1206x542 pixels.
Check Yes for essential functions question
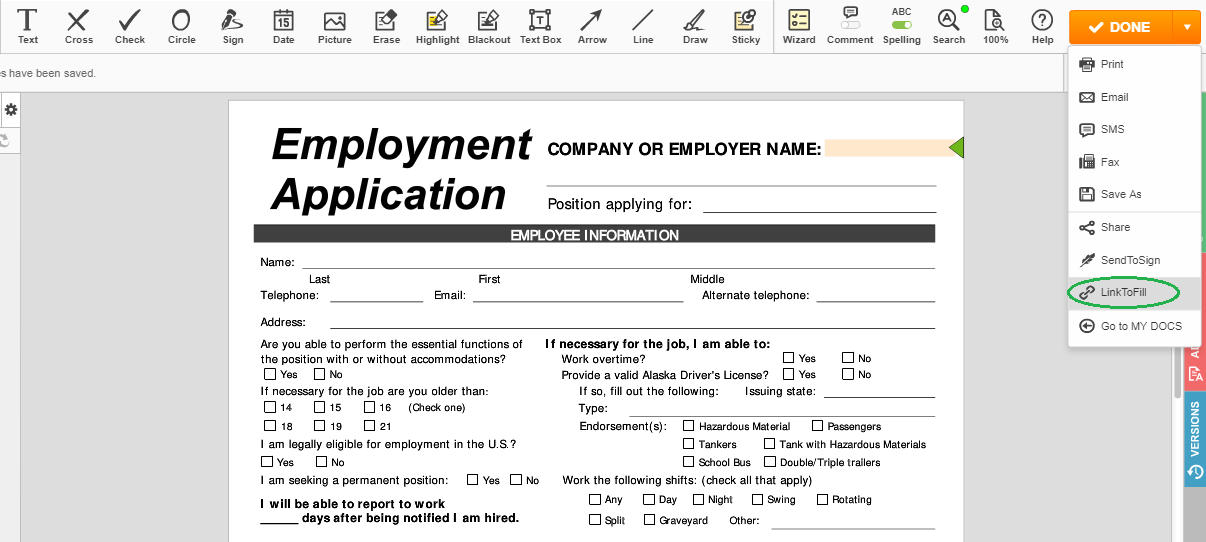[269, 374]
